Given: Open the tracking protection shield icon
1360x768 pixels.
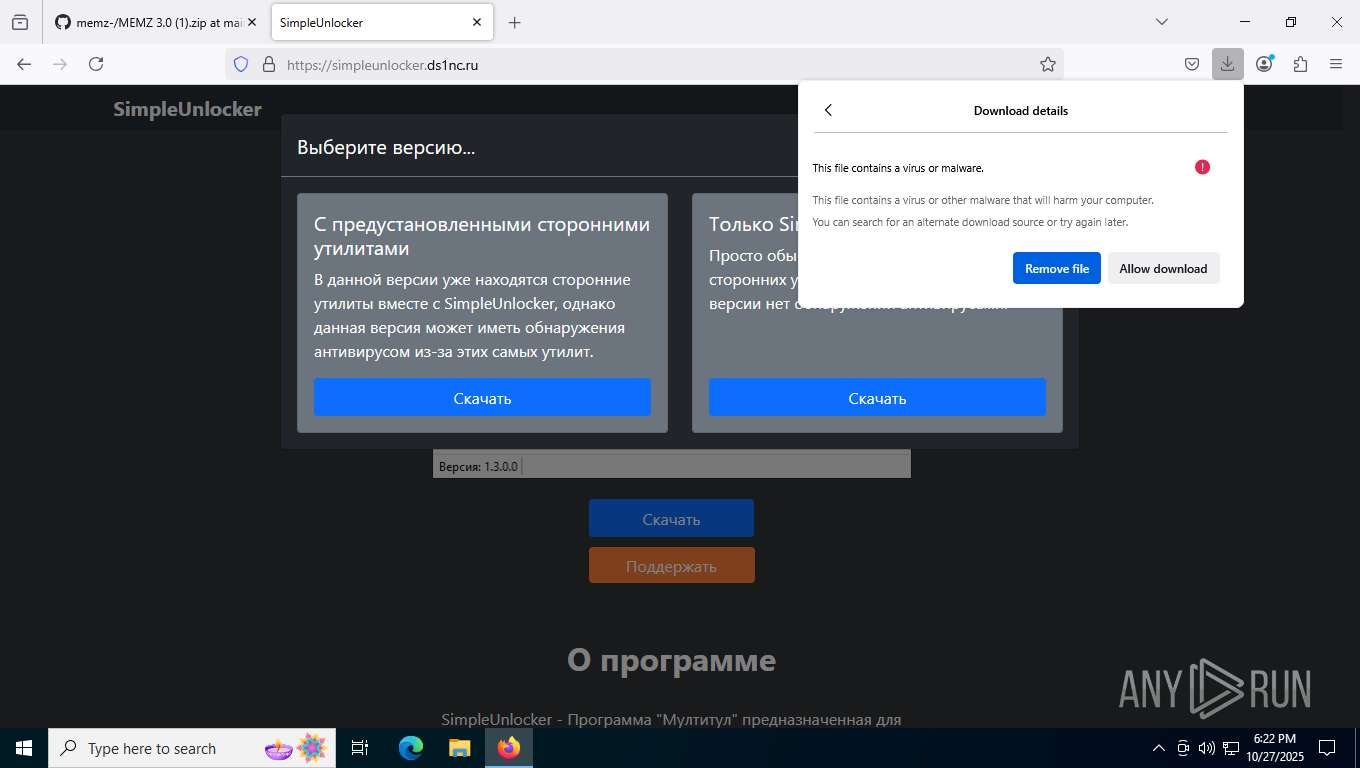Looking at the screenshot, I should (240, 64).
